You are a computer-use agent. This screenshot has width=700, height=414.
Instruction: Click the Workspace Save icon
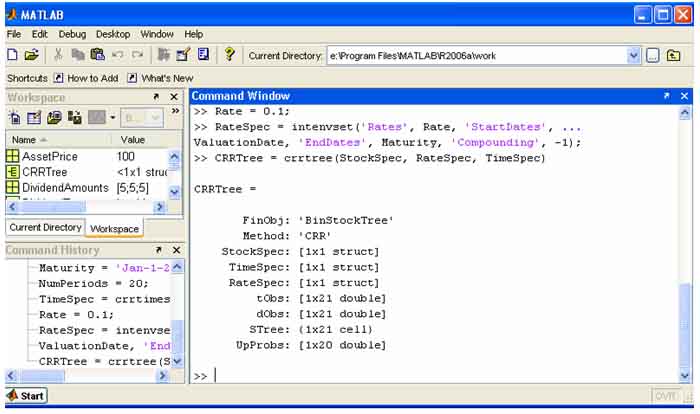[x=74, y=118]
